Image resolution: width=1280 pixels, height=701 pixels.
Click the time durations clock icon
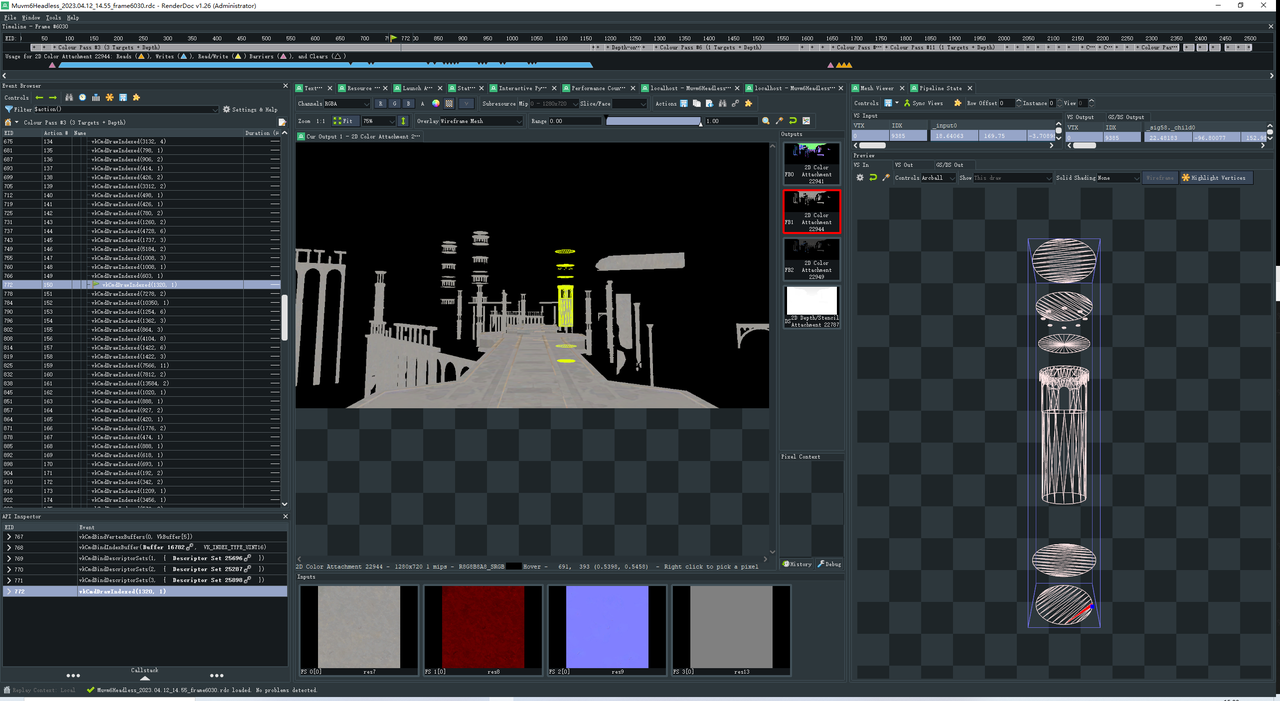coord(83,98)
